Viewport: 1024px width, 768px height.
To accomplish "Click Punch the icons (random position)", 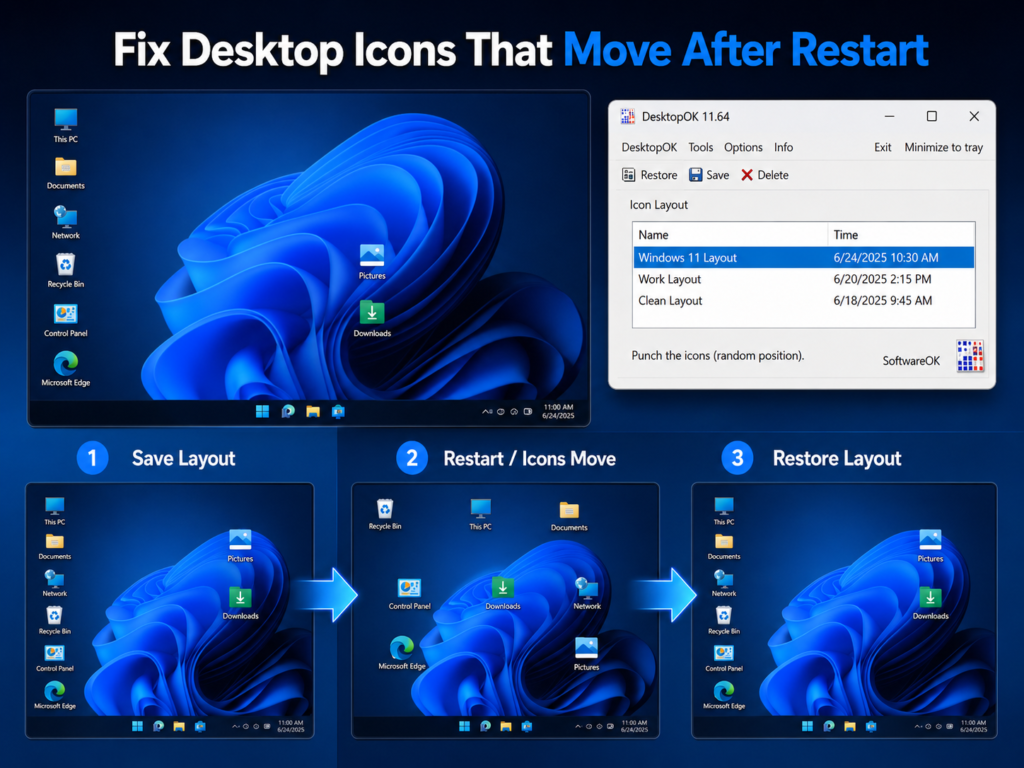I will (718, 356).
